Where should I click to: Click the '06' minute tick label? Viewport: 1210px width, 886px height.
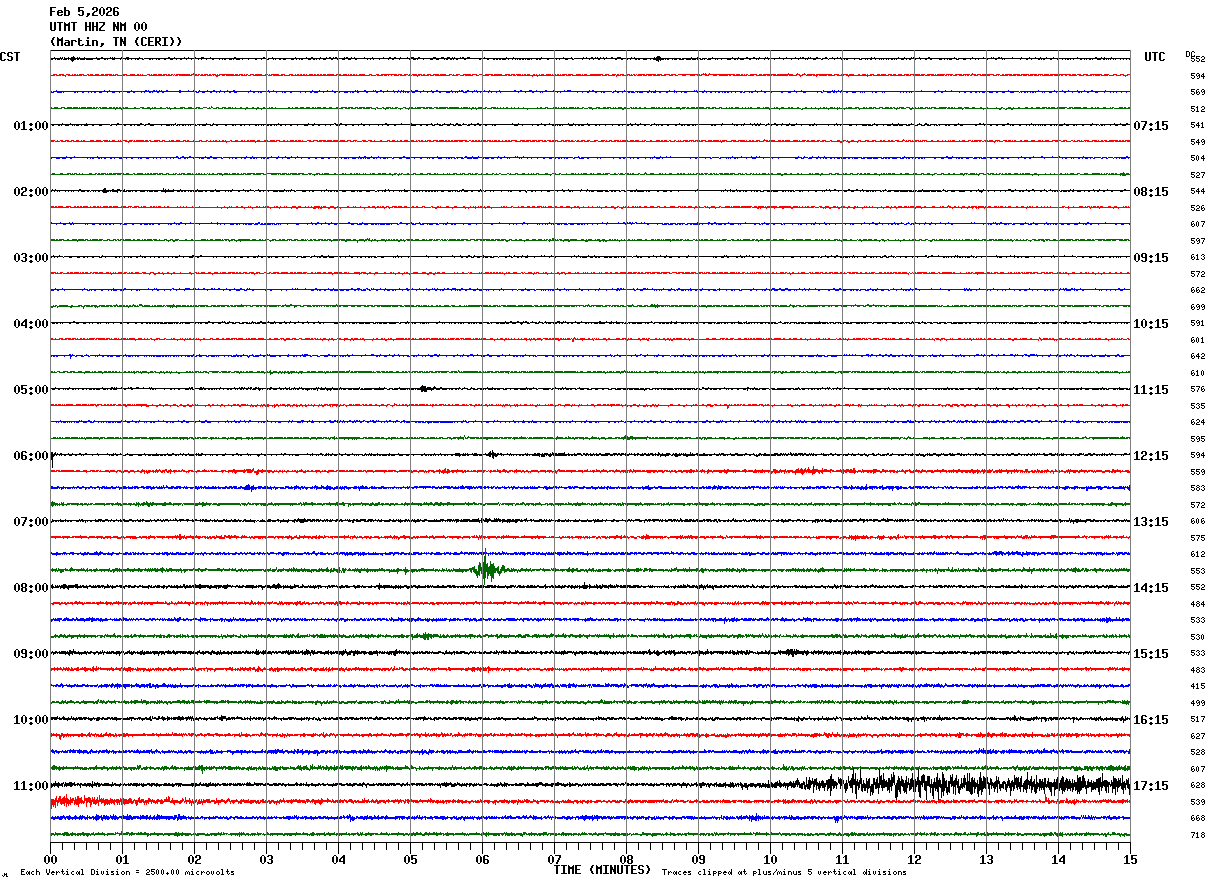pyautogui.click(x=482, y=859)
